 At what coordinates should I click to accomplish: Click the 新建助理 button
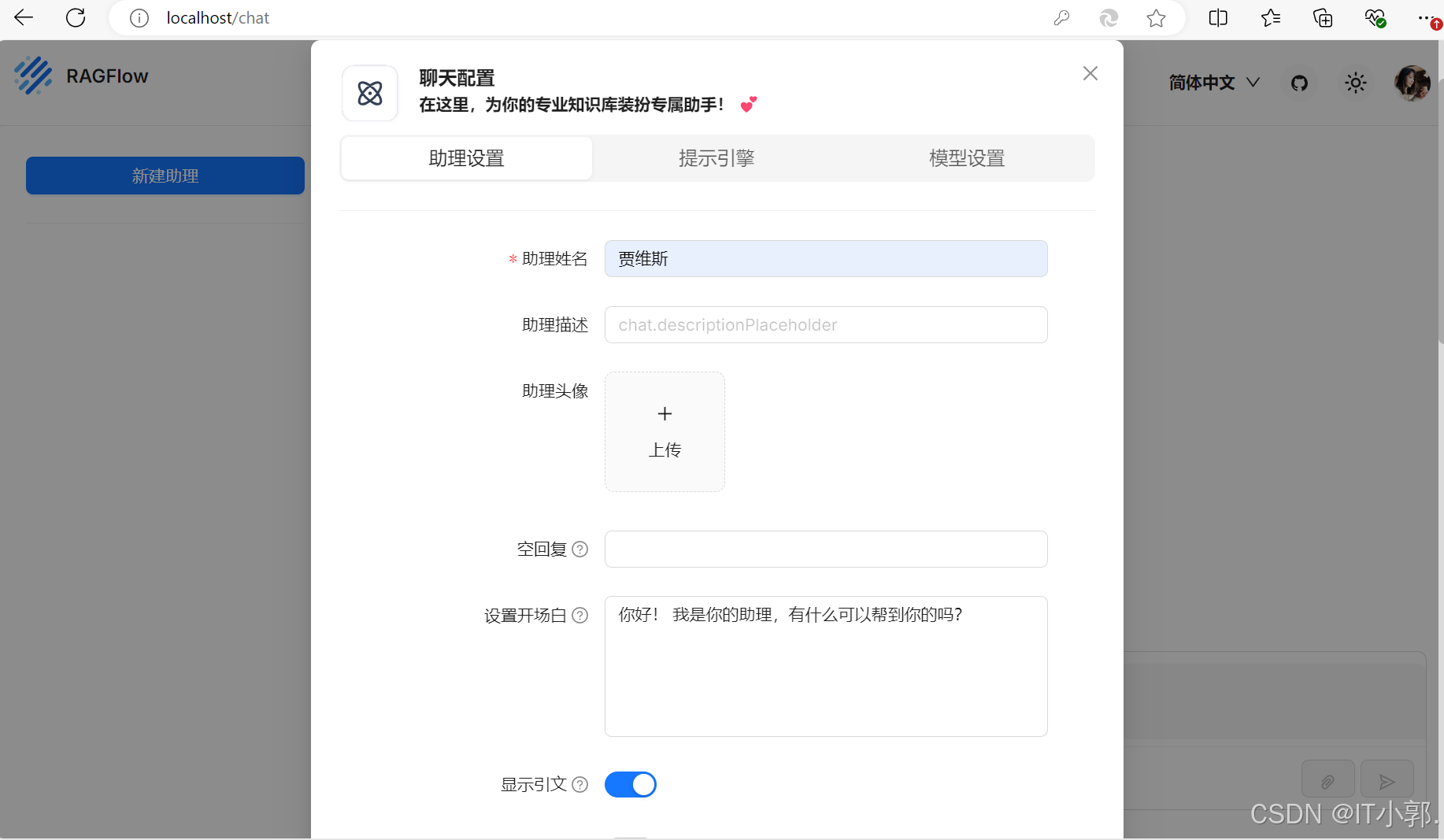(165, 176)
